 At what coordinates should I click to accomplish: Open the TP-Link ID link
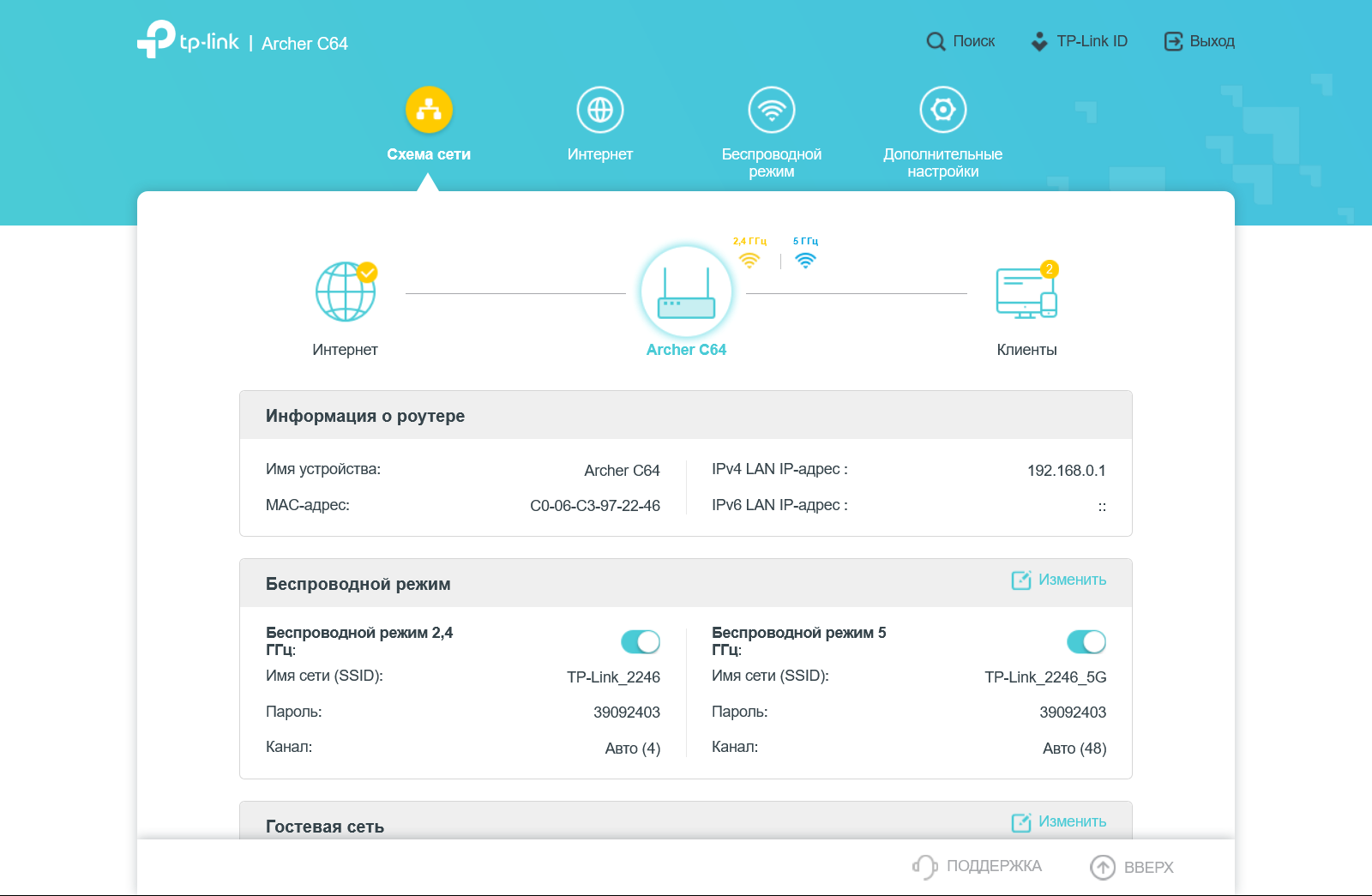[x=1092, y=41]
